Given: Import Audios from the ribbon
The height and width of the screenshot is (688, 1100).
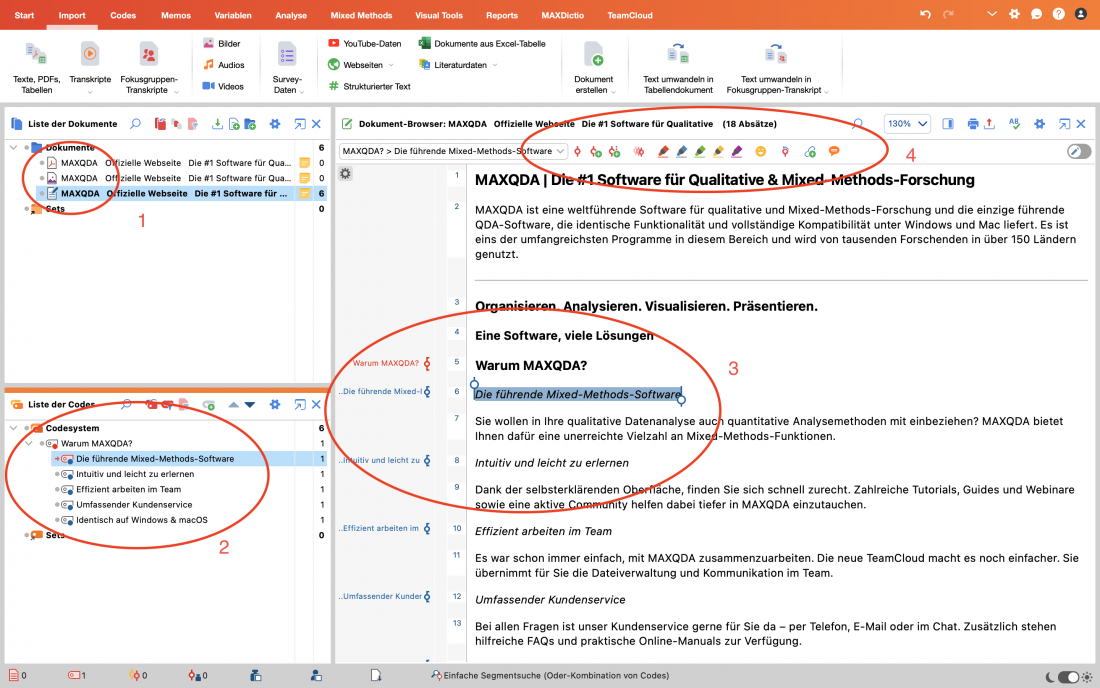Looking at the screenshot, I should tap(224, 65).
